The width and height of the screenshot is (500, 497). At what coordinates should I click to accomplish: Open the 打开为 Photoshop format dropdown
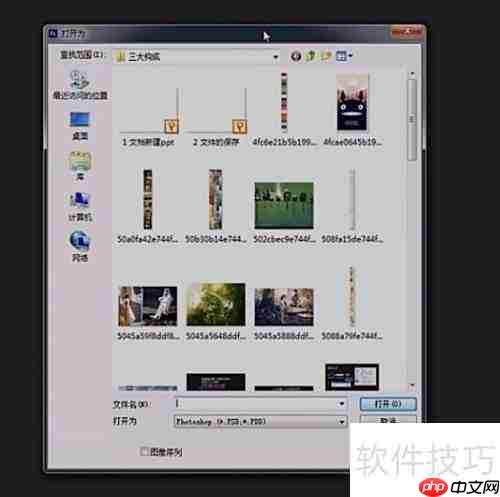point(261,422)
